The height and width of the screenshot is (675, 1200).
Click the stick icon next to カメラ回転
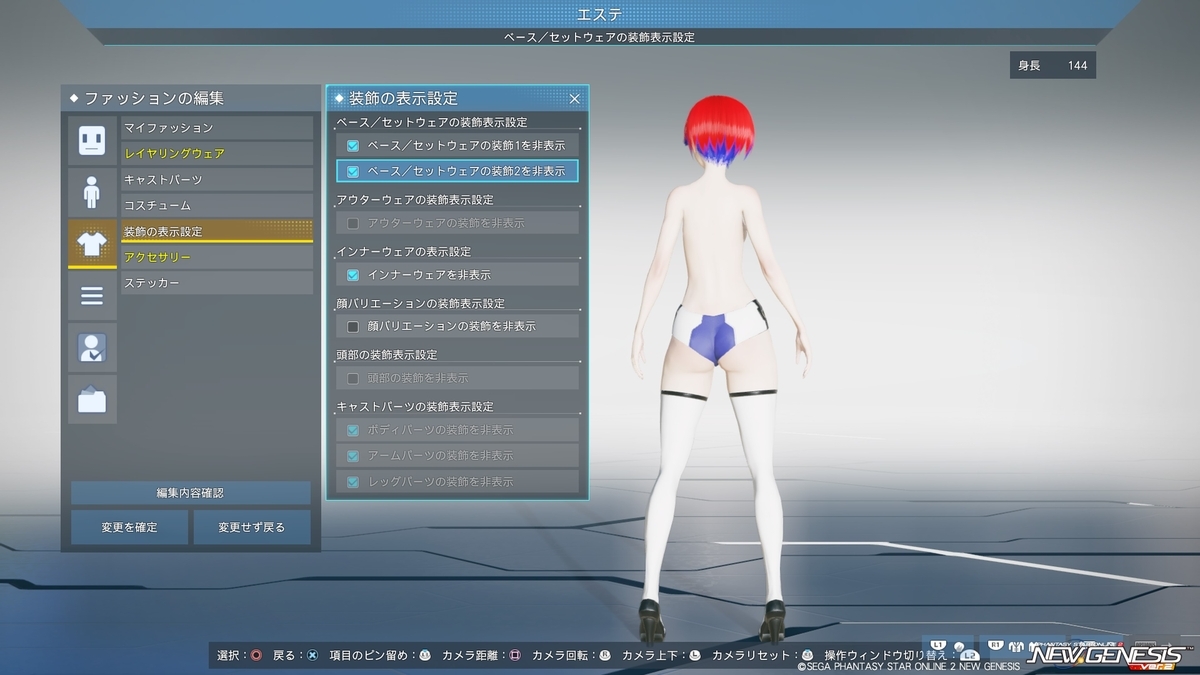(x=605, y=655)
